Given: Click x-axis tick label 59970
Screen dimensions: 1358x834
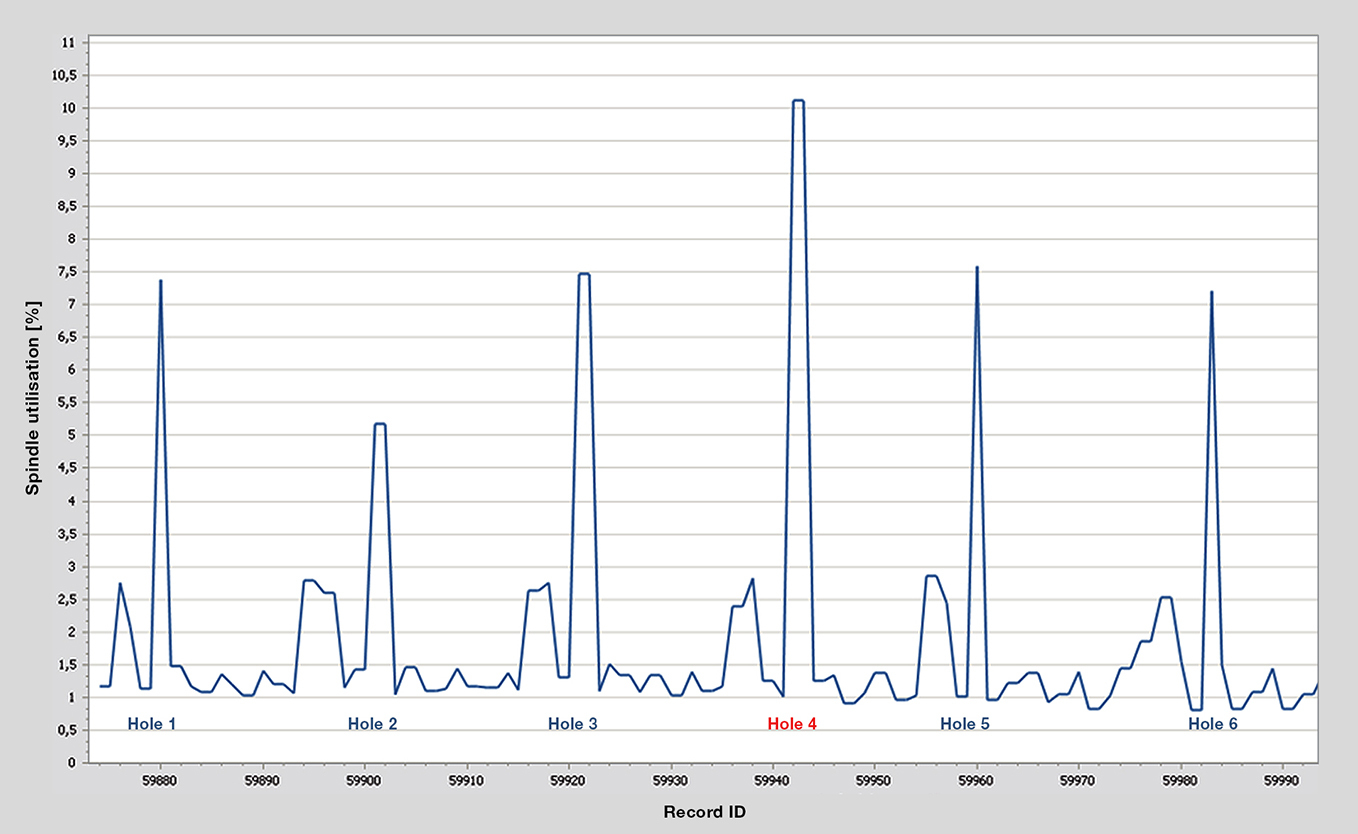Looking at the screenshot, I should [x=1079, y=779].
